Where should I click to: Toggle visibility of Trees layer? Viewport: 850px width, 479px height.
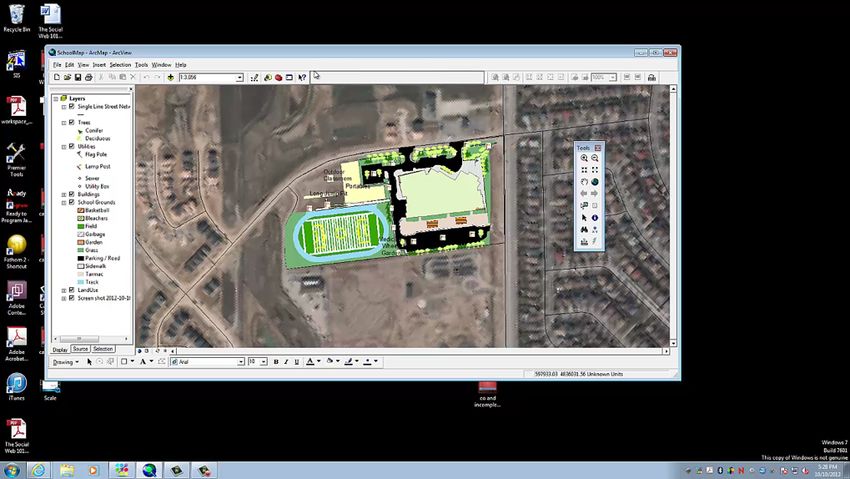72,122
